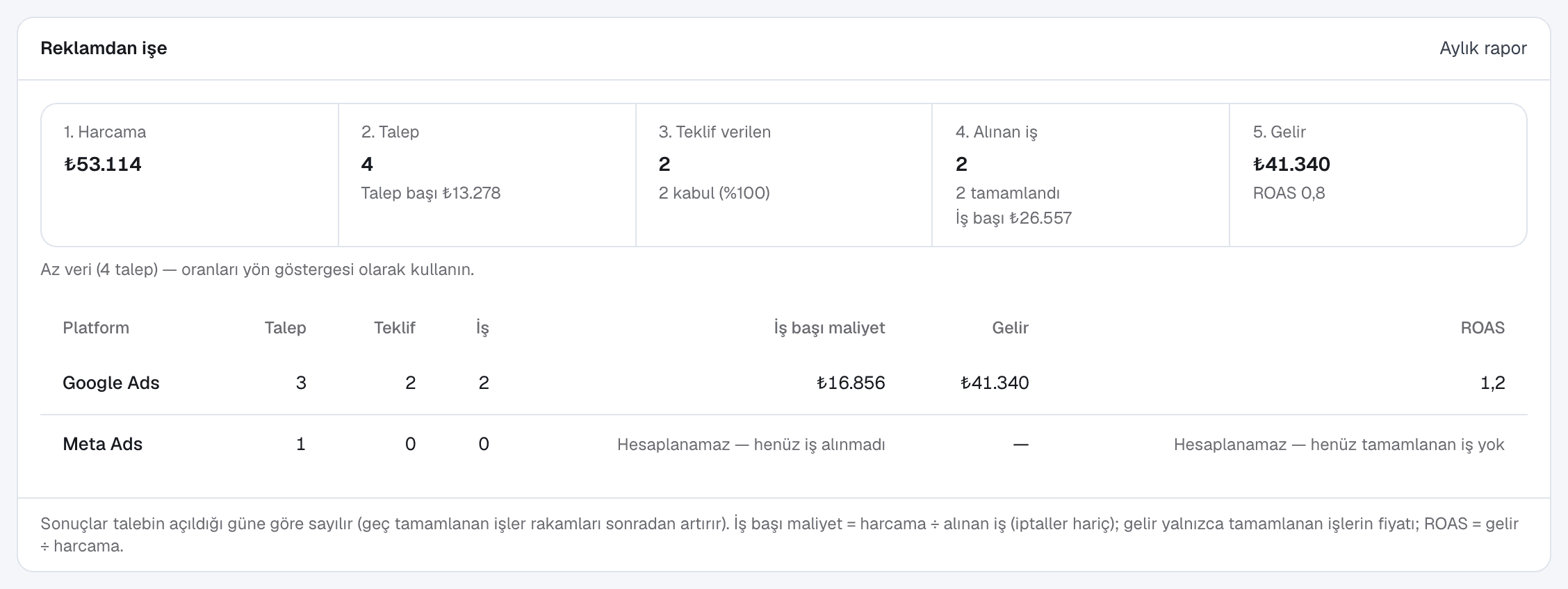The width and height of the screenshot is (1568, 589).
Task: Select the 2 tamamlandı text
Action: coord(1007,193)
